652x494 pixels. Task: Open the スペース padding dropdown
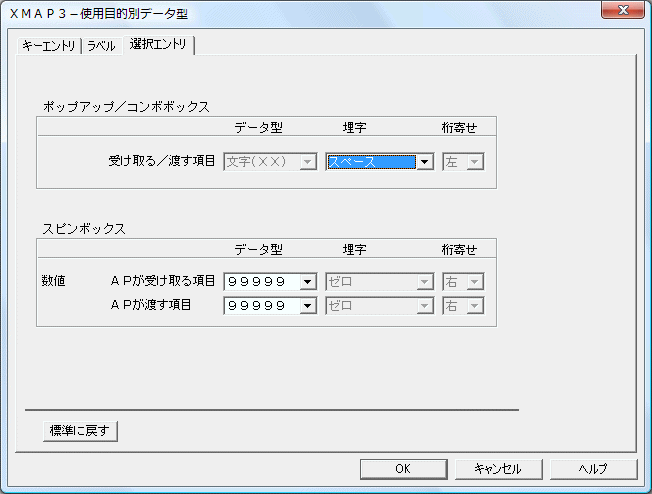380,162
